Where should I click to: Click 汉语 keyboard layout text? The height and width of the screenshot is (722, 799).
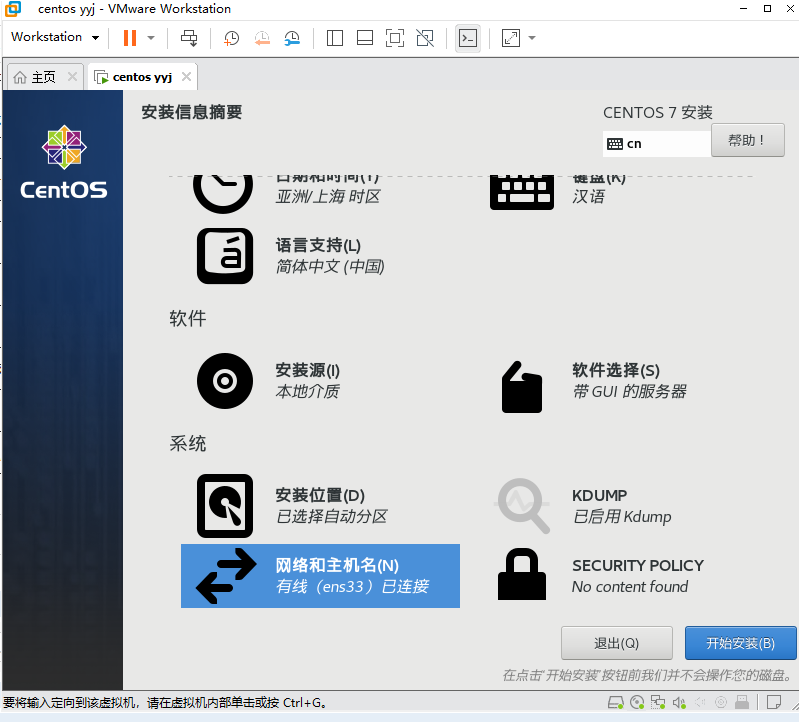(x=589, y=197)
